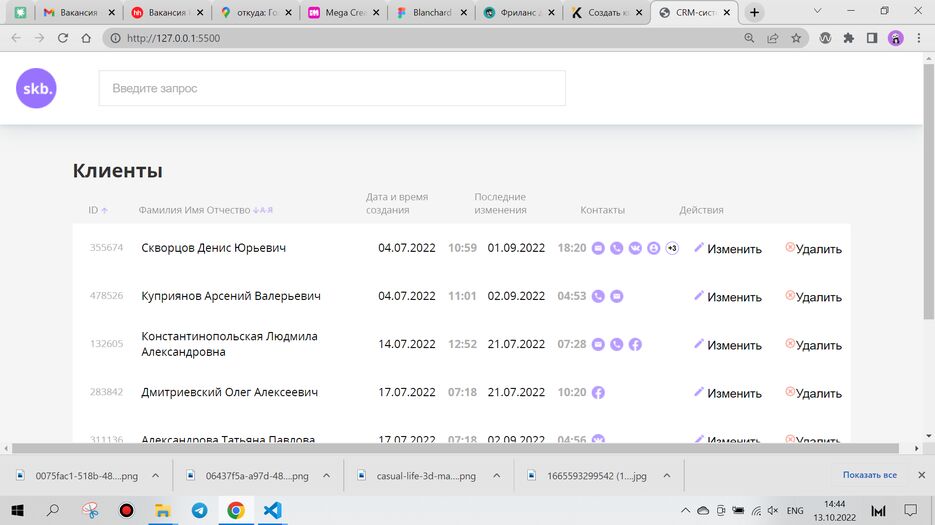
Task: Click 'Показать все' downloads link
Action: 869,475
